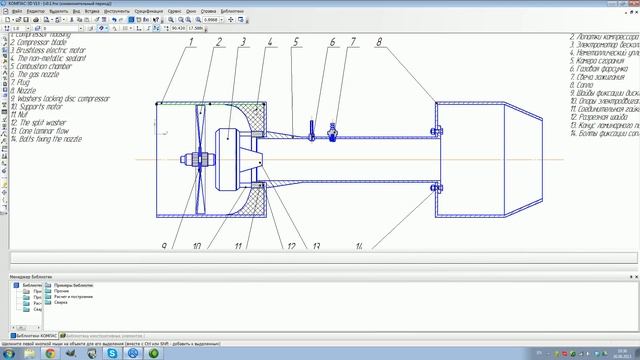Open the cursor step 1.0 dropdown
Screen dimensions: 640x360
(28, 29)
